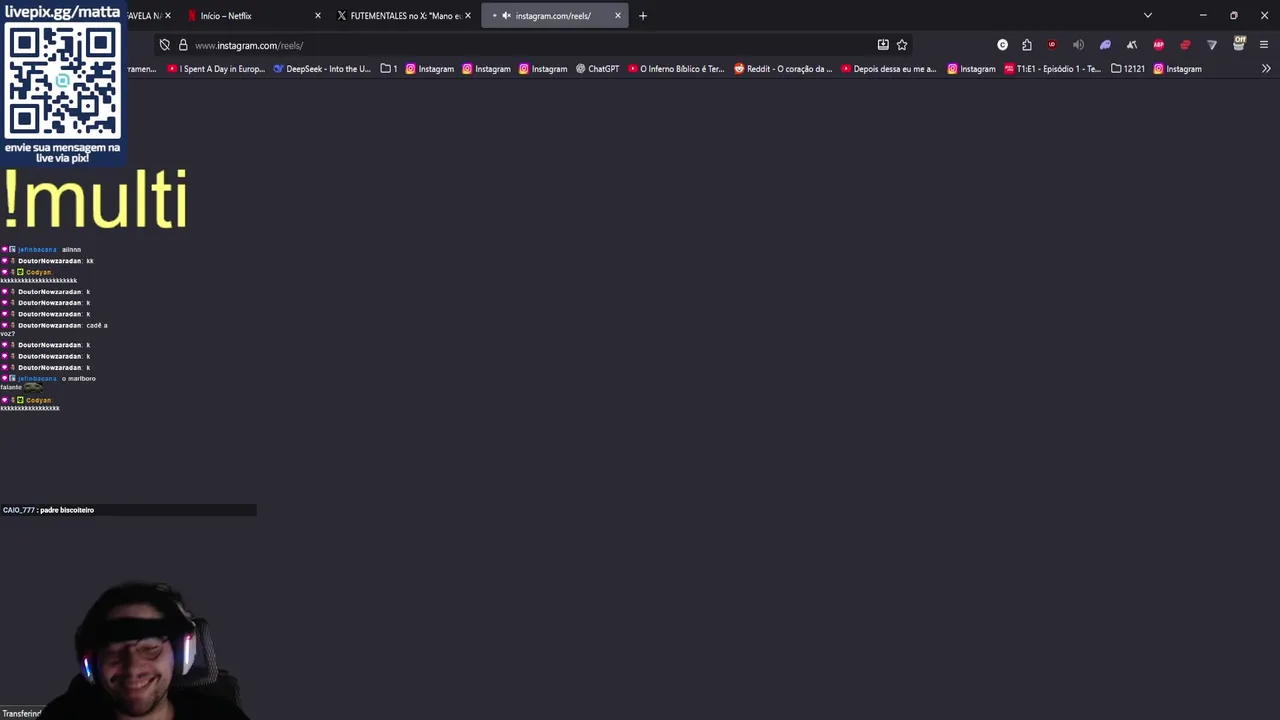Open the Extensions puzzle piece menu
This screenshot has height=720, width=1280.
click(1027, 45)
